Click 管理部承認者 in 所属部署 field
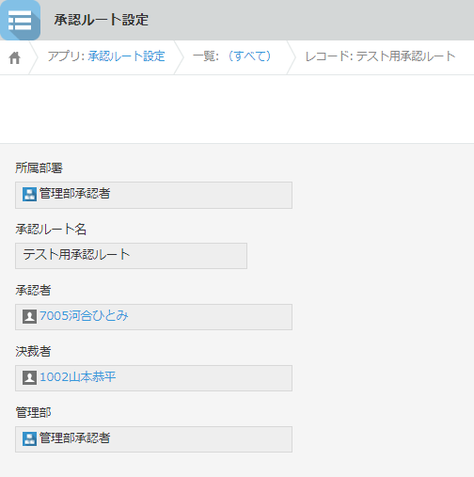 point(75,193)
